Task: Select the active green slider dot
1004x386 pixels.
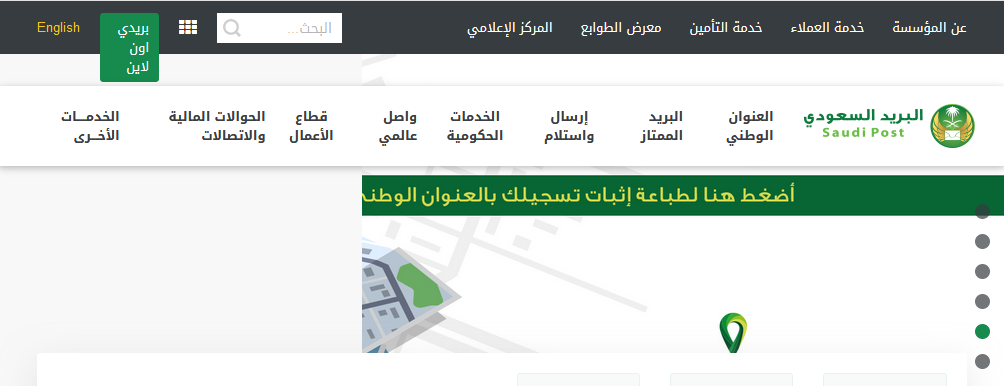Action: click(x=982, y=332)
